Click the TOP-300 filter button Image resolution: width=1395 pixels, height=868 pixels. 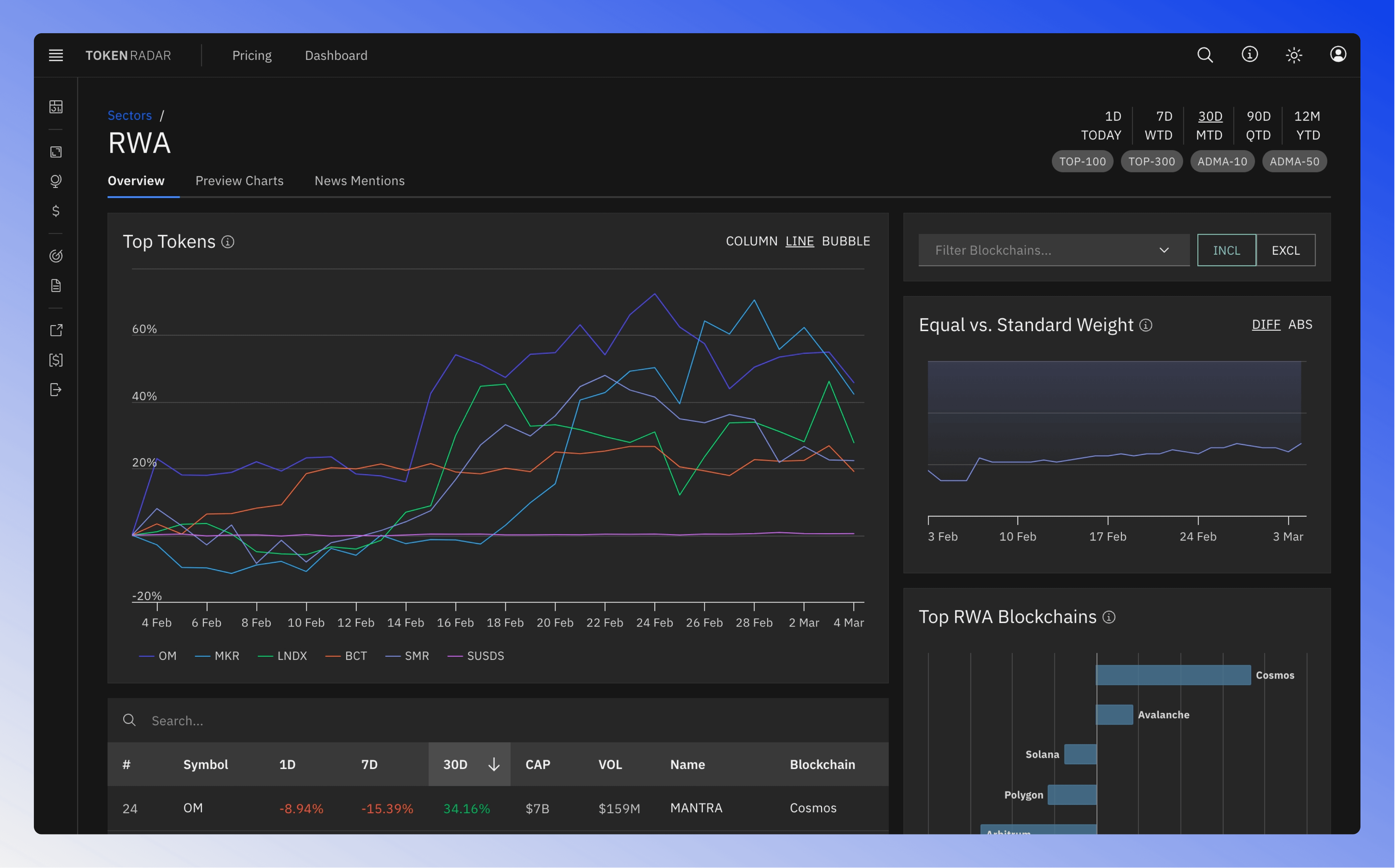pos(1152,161)
